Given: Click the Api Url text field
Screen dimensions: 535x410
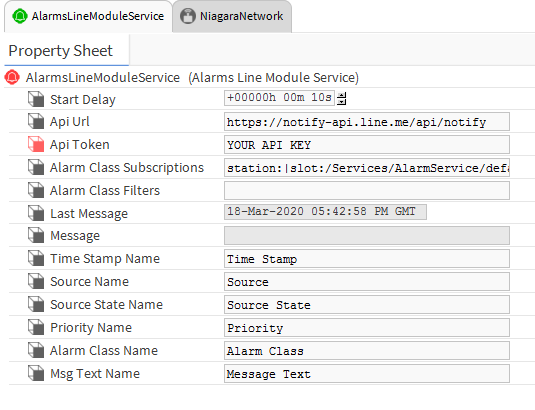Looking at the screenshot, I should 367,121.
